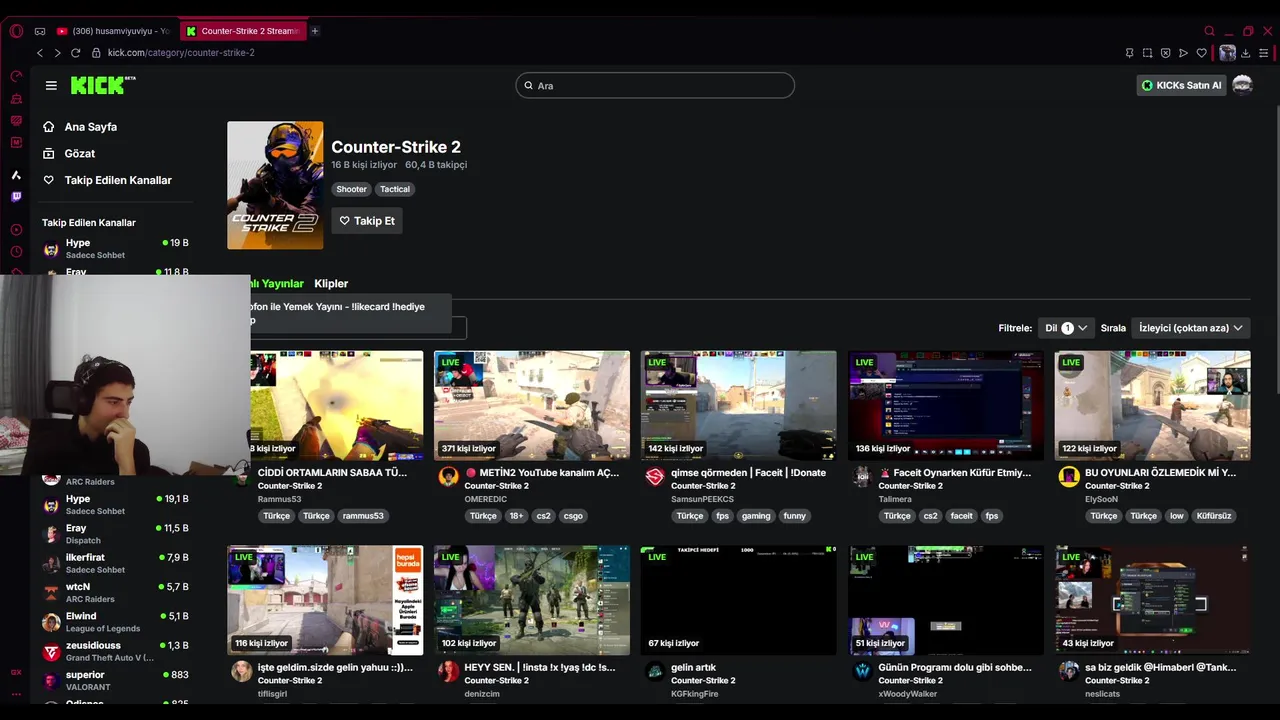Add bookmark with heart icon in toolbar
Screen dimensions: 1280x720
(x=1201, y=53)
